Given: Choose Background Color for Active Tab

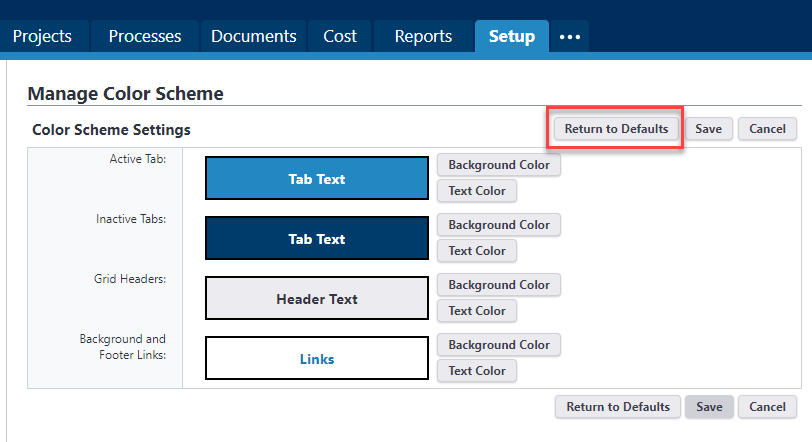Looking at the screenshot, I should [499, 165].
